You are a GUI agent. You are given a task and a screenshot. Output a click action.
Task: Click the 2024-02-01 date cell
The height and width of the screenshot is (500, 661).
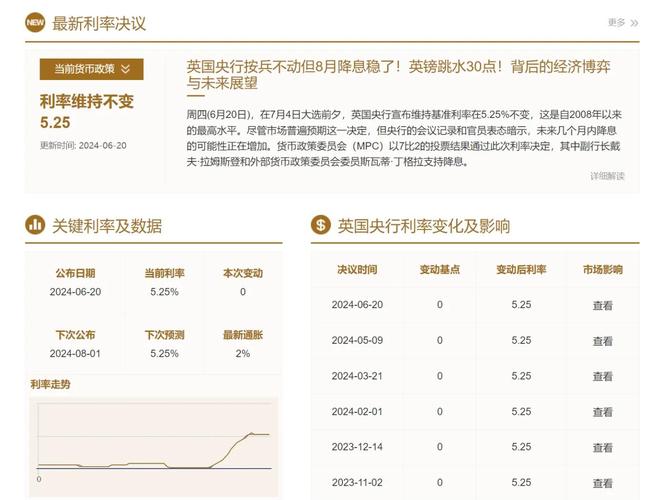[x=357, y=411]
